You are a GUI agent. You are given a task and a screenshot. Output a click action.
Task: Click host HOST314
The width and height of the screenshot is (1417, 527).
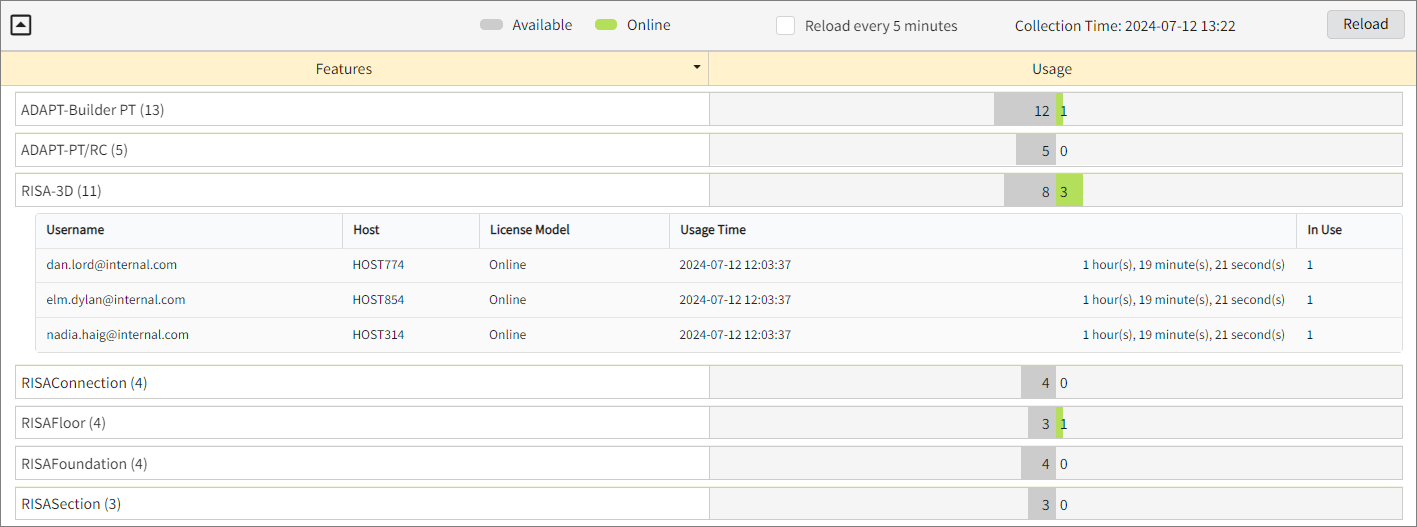pos(378,335)
